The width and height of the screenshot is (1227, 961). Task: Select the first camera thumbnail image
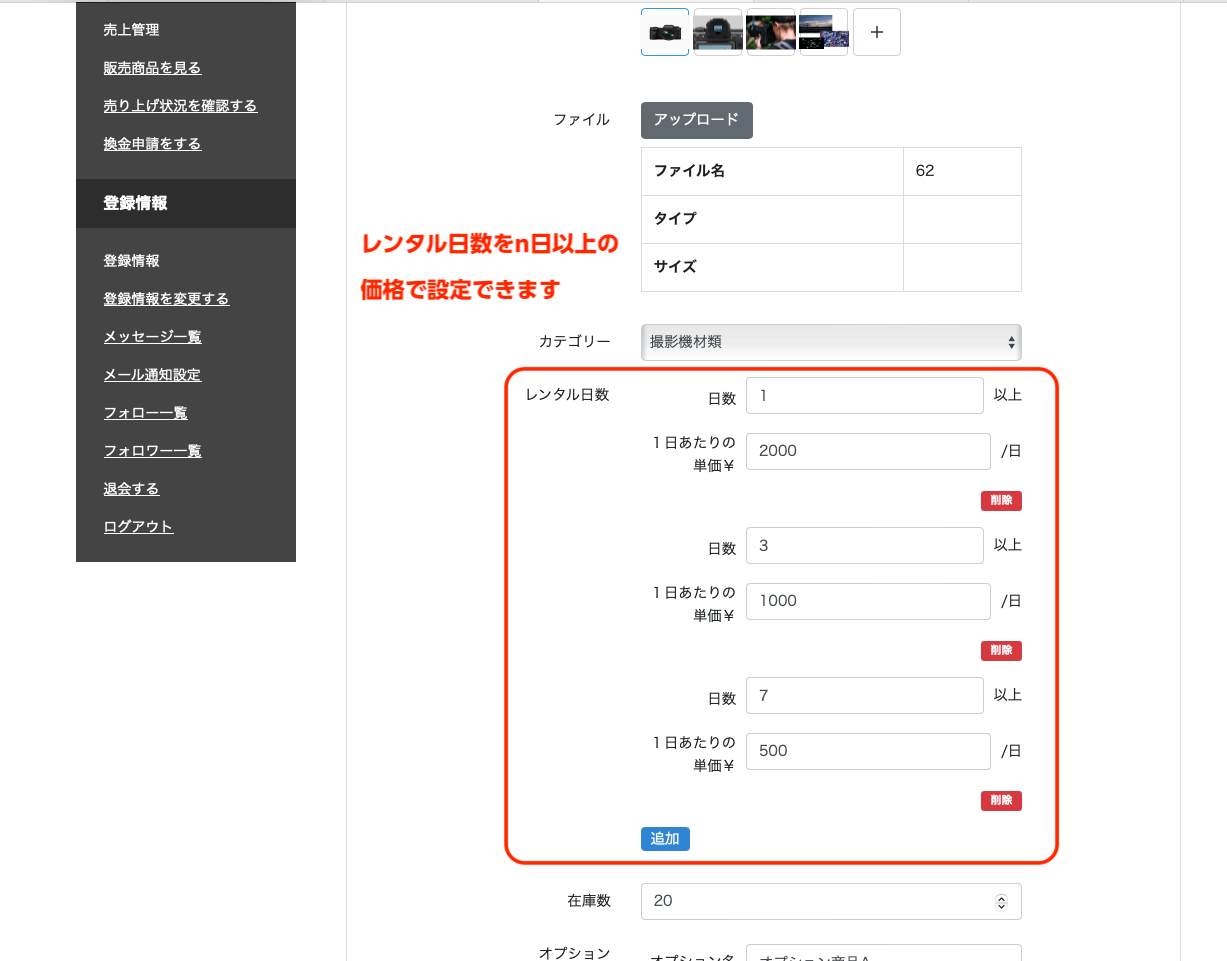pos(665,32)
